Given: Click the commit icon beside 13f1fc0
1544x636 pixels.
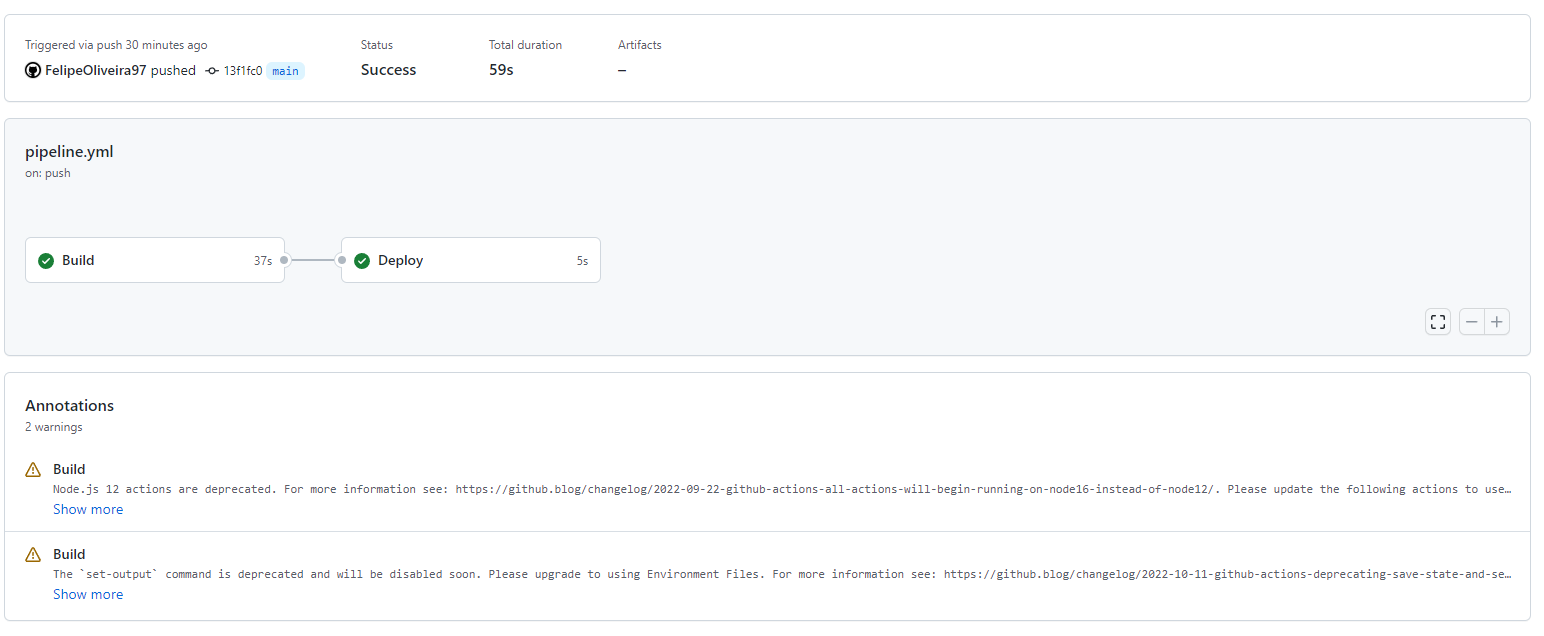Looking at the screenshot, I should [210, 70].
